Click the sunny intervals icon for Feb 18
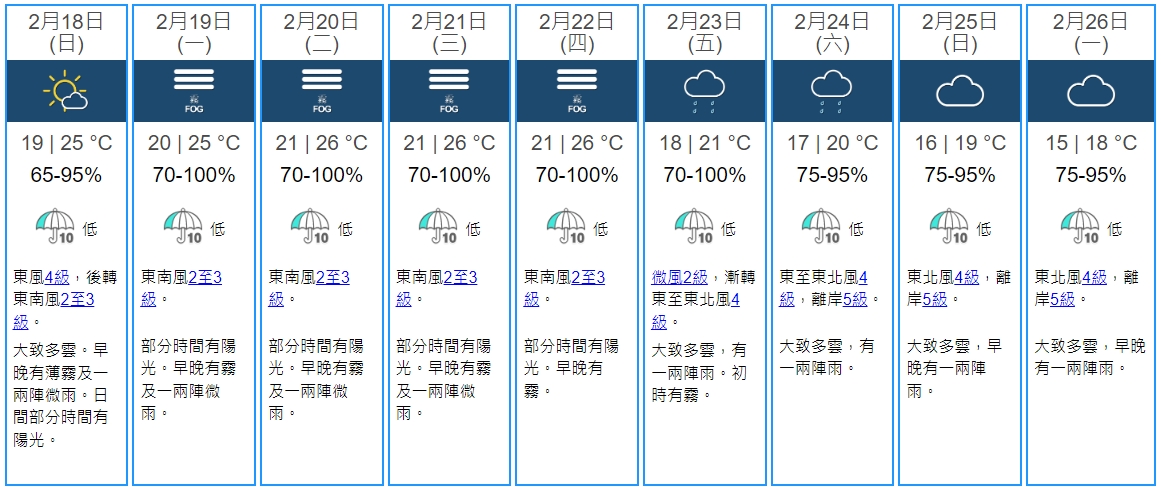 (x=65, y=91)
